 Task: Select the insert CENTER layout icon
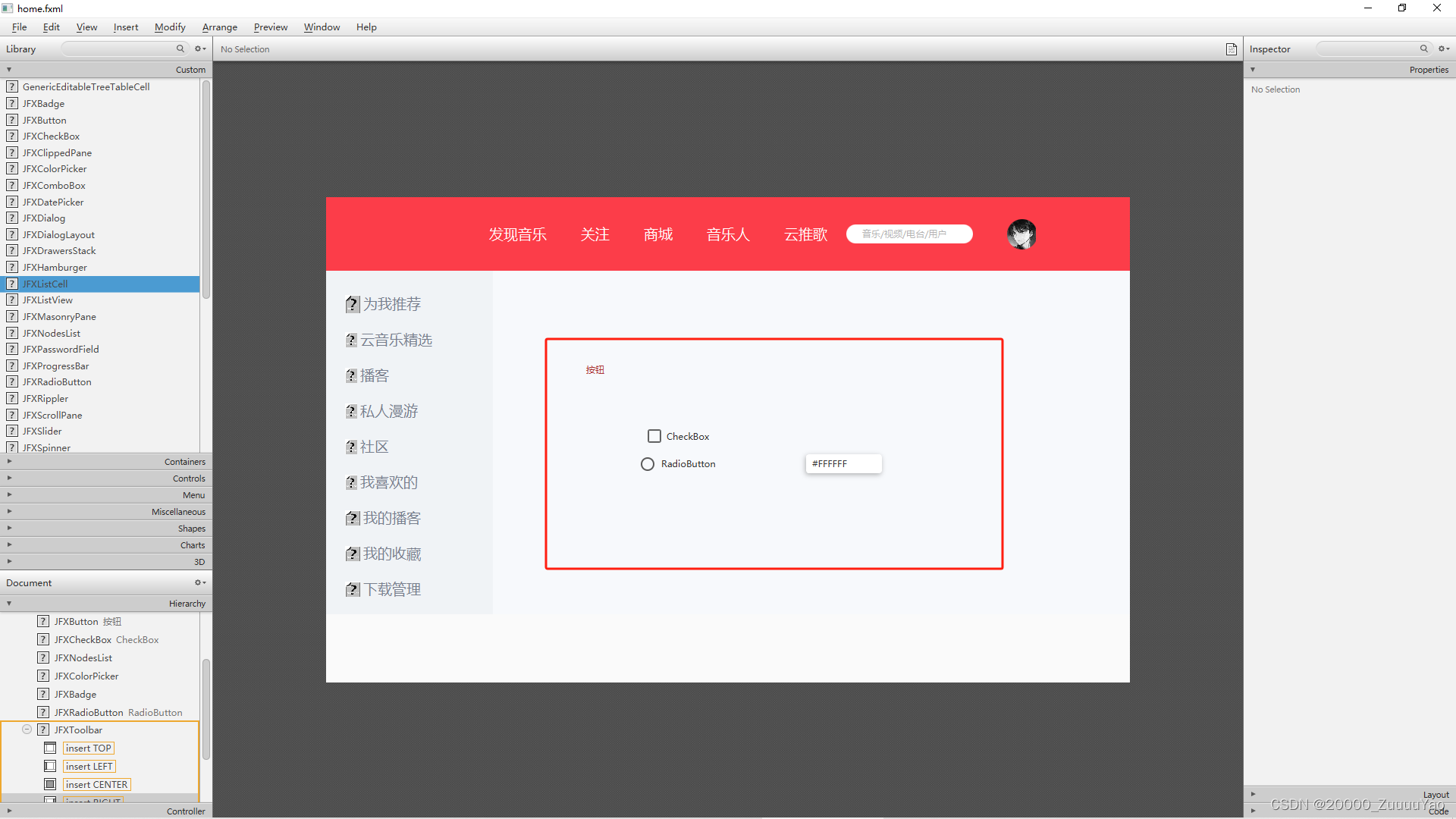tap(50, 784)
